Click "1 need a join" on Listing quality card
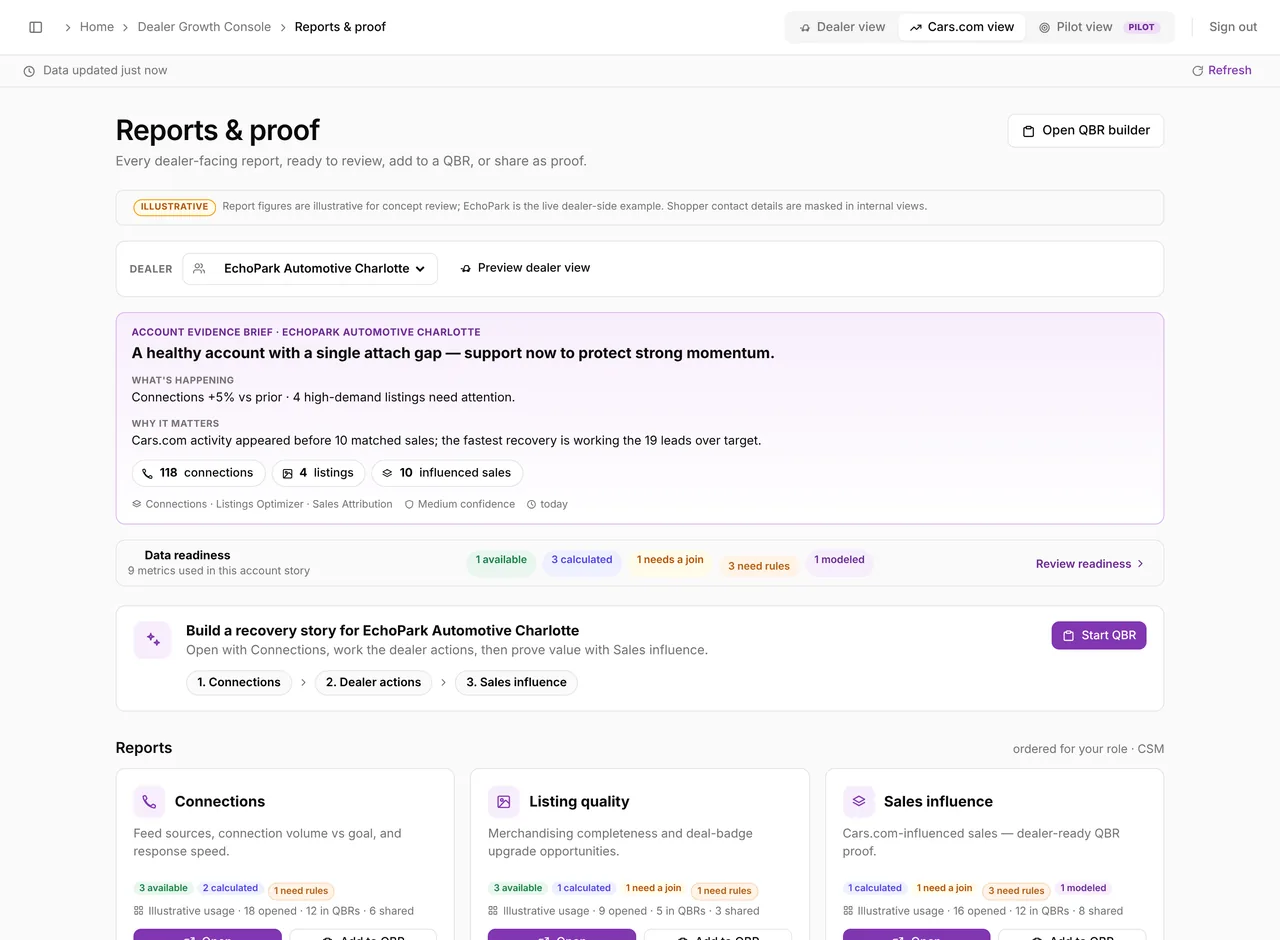 (x=654, y=888)
